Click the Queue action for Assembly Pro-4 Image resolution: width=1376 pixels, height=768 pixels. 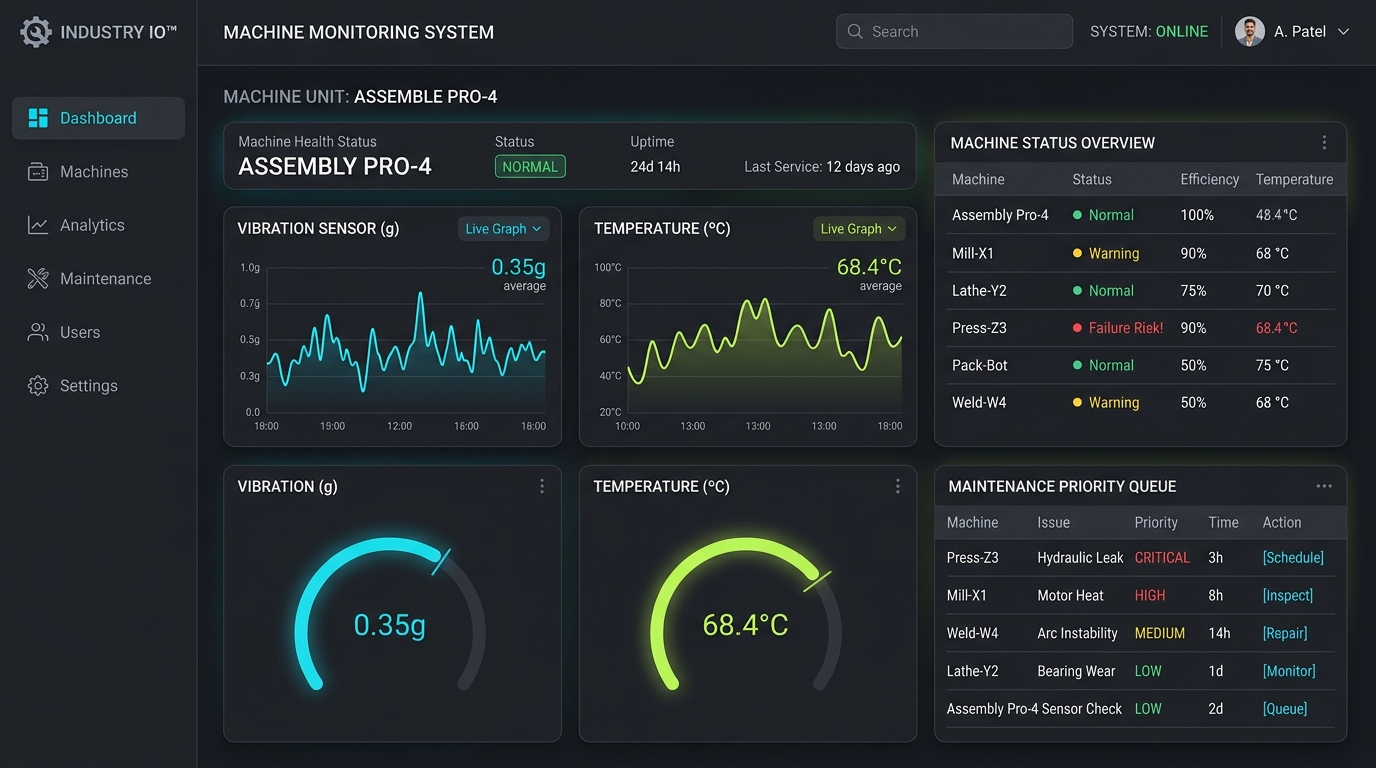(x=1285, y=709)
